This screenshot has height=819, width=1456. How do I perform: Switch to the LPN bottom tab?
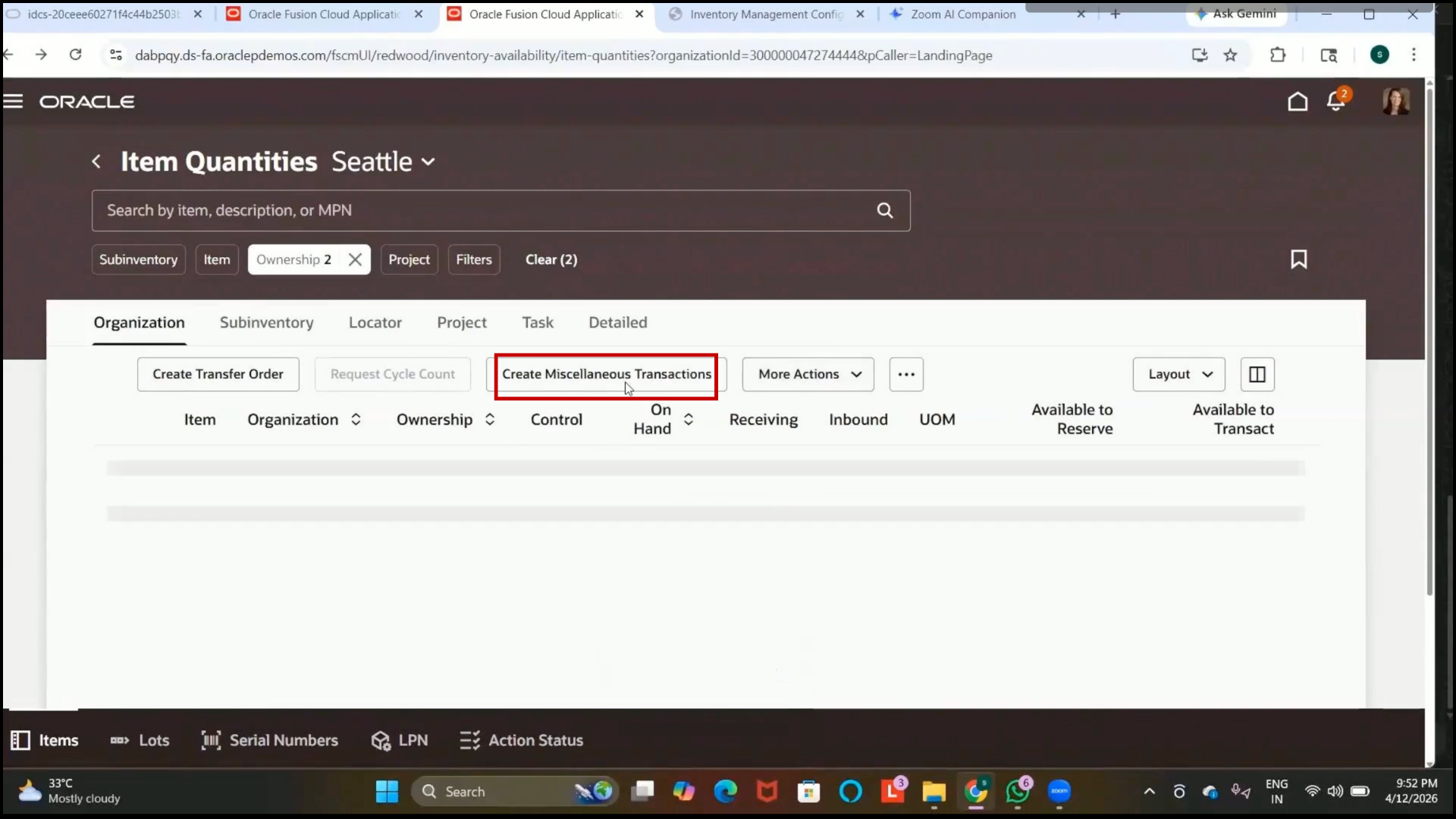[400, 740]
